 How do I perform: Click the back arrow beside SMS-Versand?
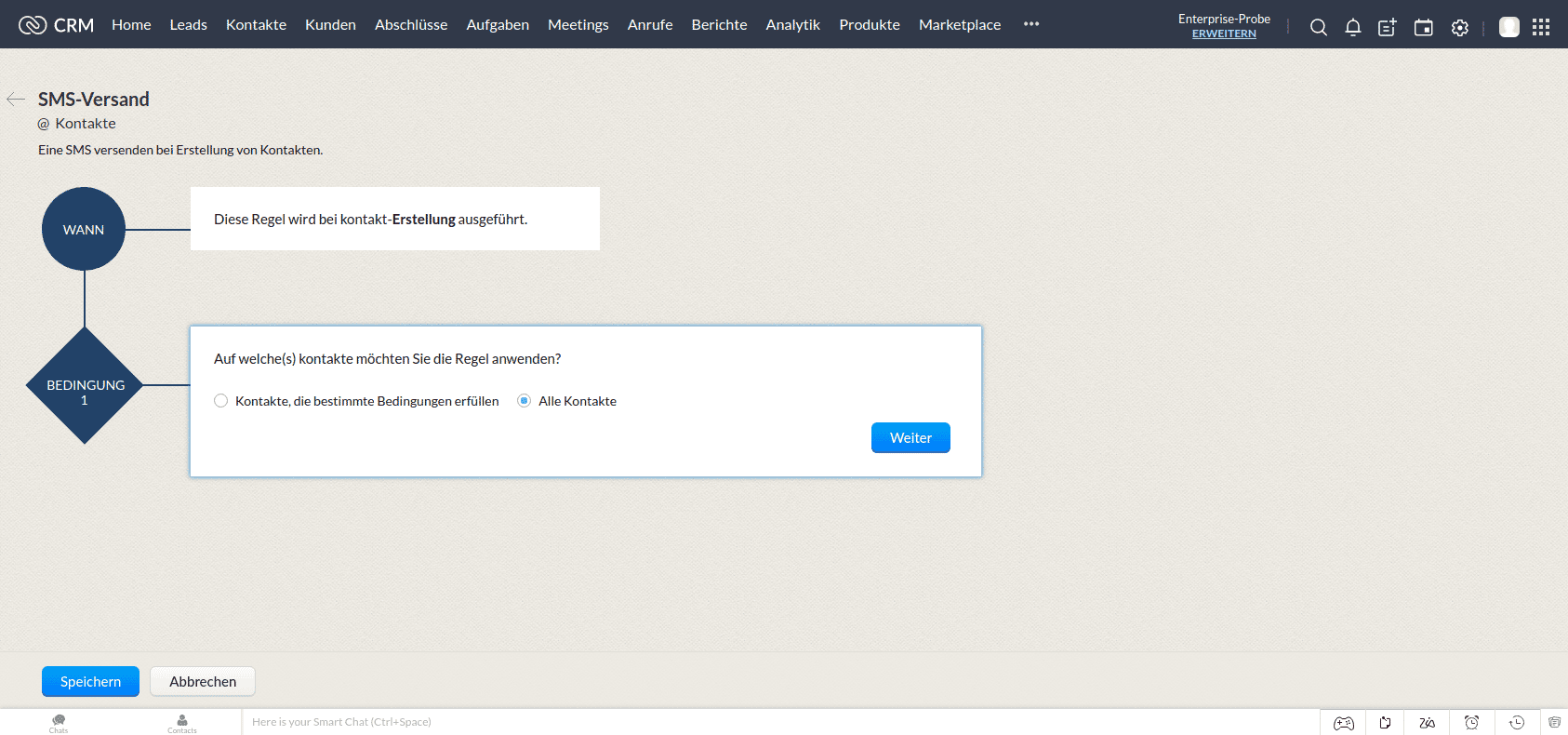(x=16, y=99)
